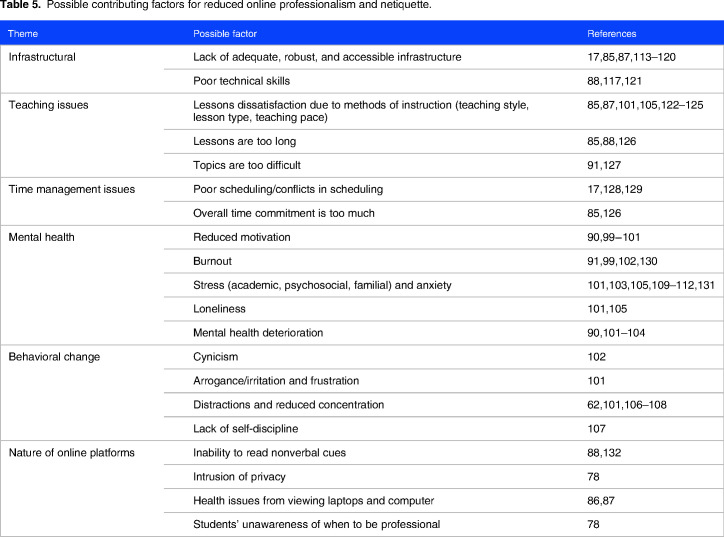The image size is (724, 537).
Task: Click the Table 5 caption label
Action: tap(21, 5)
